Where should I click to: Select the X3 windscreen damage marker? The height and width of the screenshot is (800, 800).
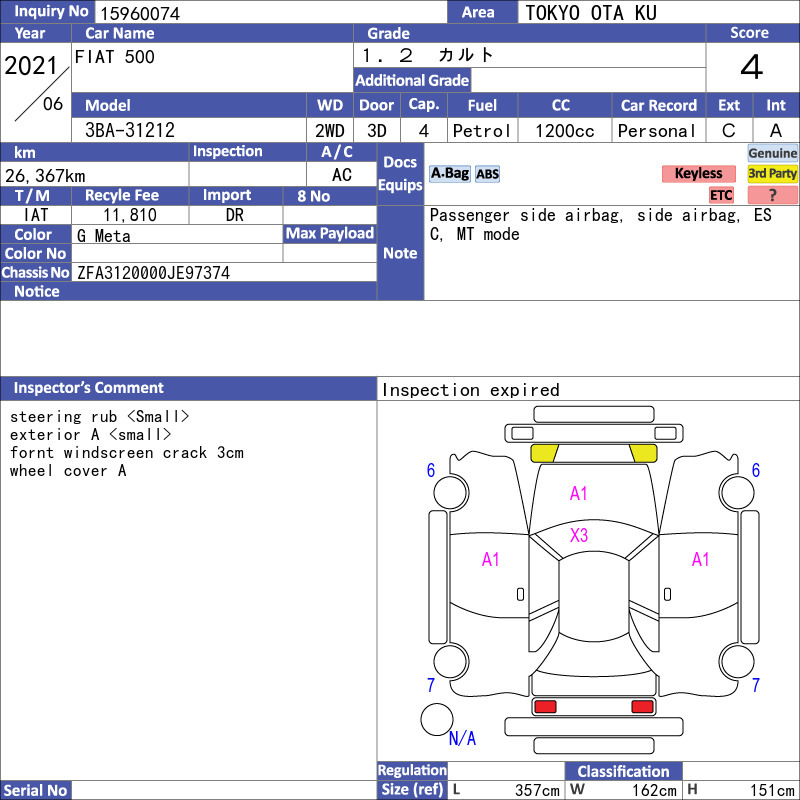pyautogui.click(x=579, y=535)
